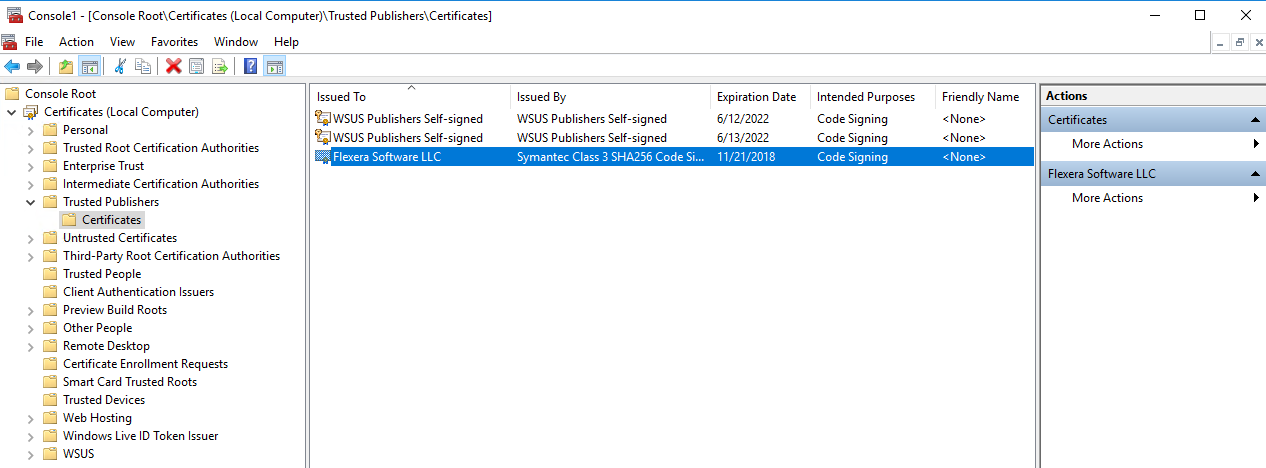Collapse the Trusted Publishers tree node
The height and width of the screenshot is (468, 1266).
(x=30, y=202)
